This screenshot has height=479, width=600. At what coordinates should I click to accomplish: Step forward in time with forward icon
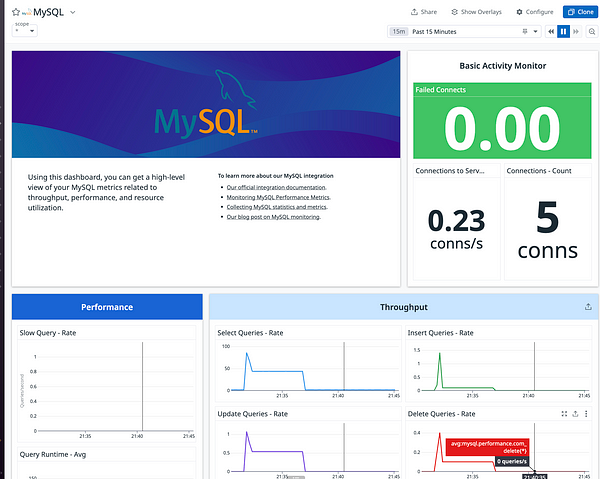tap(577, 32)
